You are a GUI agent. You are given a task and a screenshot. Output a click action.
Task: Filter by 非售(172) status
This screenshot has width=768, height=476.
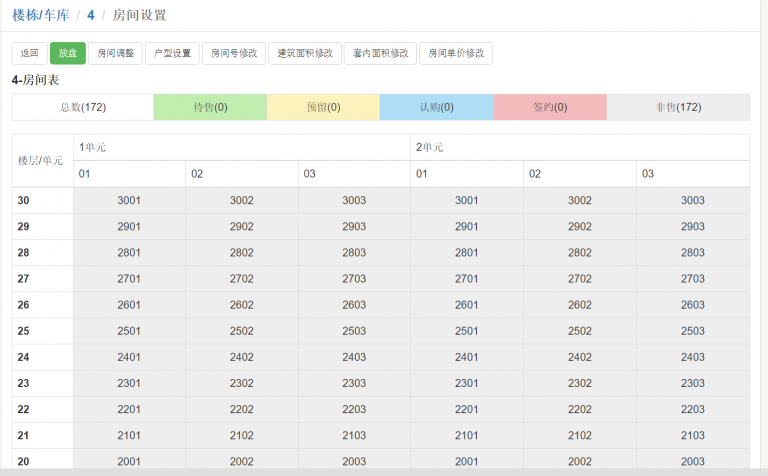coord(678,107)
